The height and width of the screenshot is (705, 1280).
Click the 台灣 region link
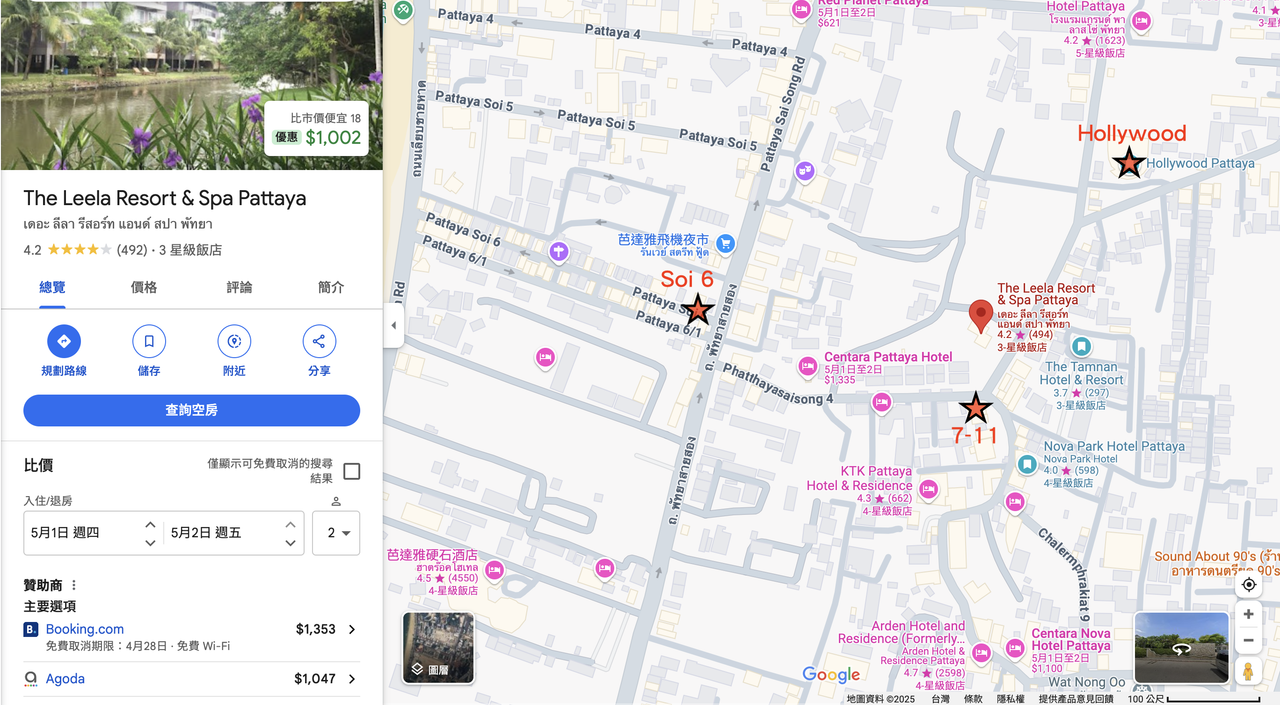point(940,699)
